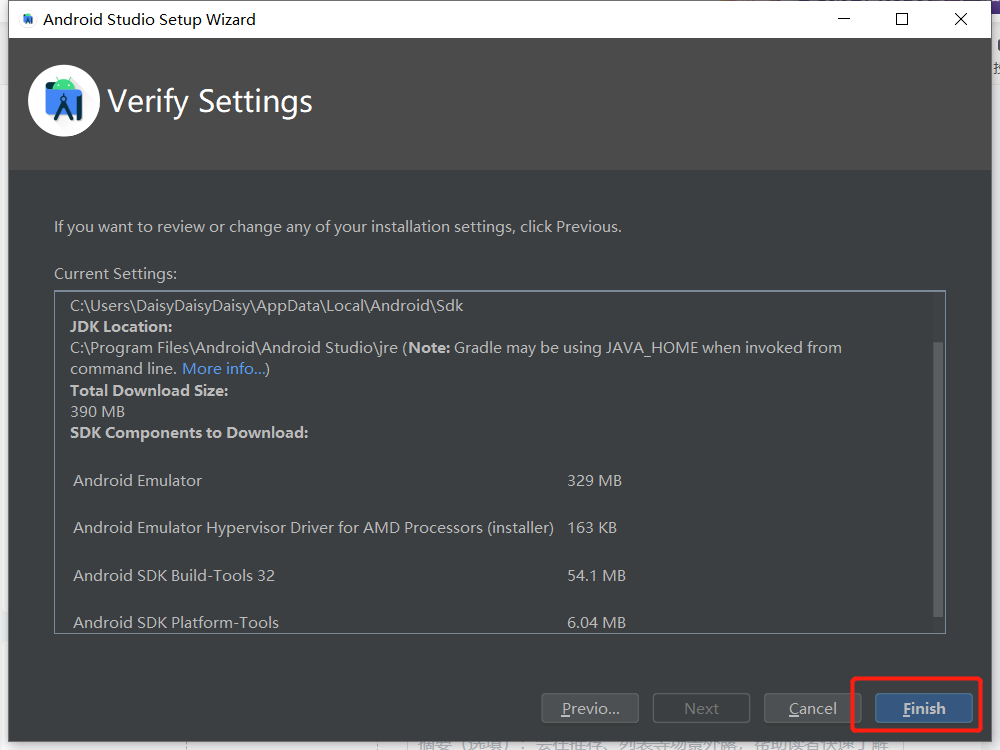Go back with the Previous button
The image size is (1000, 750).
(x=590, y=708)
